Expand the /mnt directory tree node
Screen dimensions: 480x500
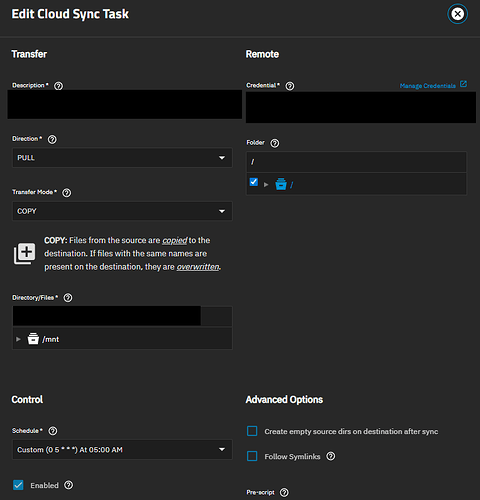18,339
